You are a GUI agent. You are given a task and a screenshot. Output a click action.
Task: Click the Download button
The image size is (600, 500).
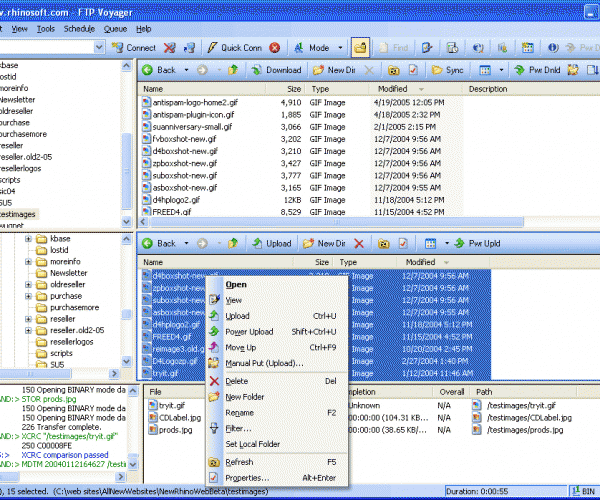point(276,70)
